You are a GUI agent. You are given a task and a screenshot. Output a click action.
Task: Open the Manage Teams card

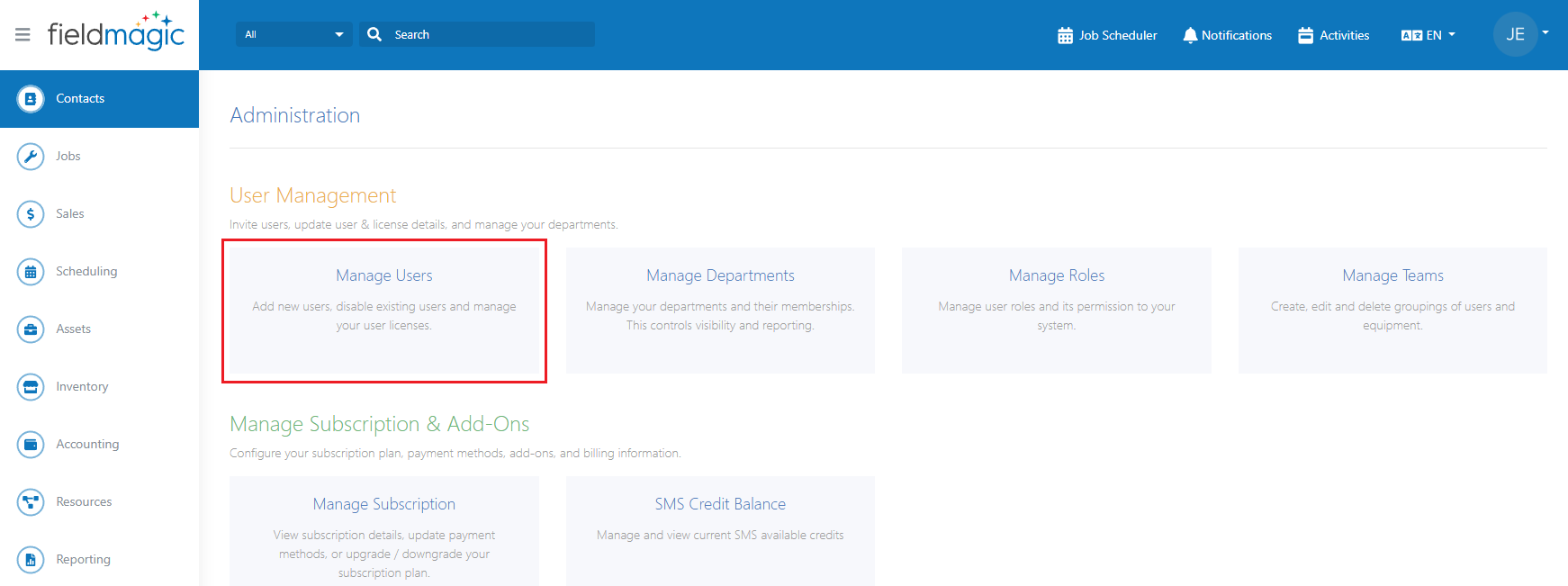click(x=1392, y=311)
